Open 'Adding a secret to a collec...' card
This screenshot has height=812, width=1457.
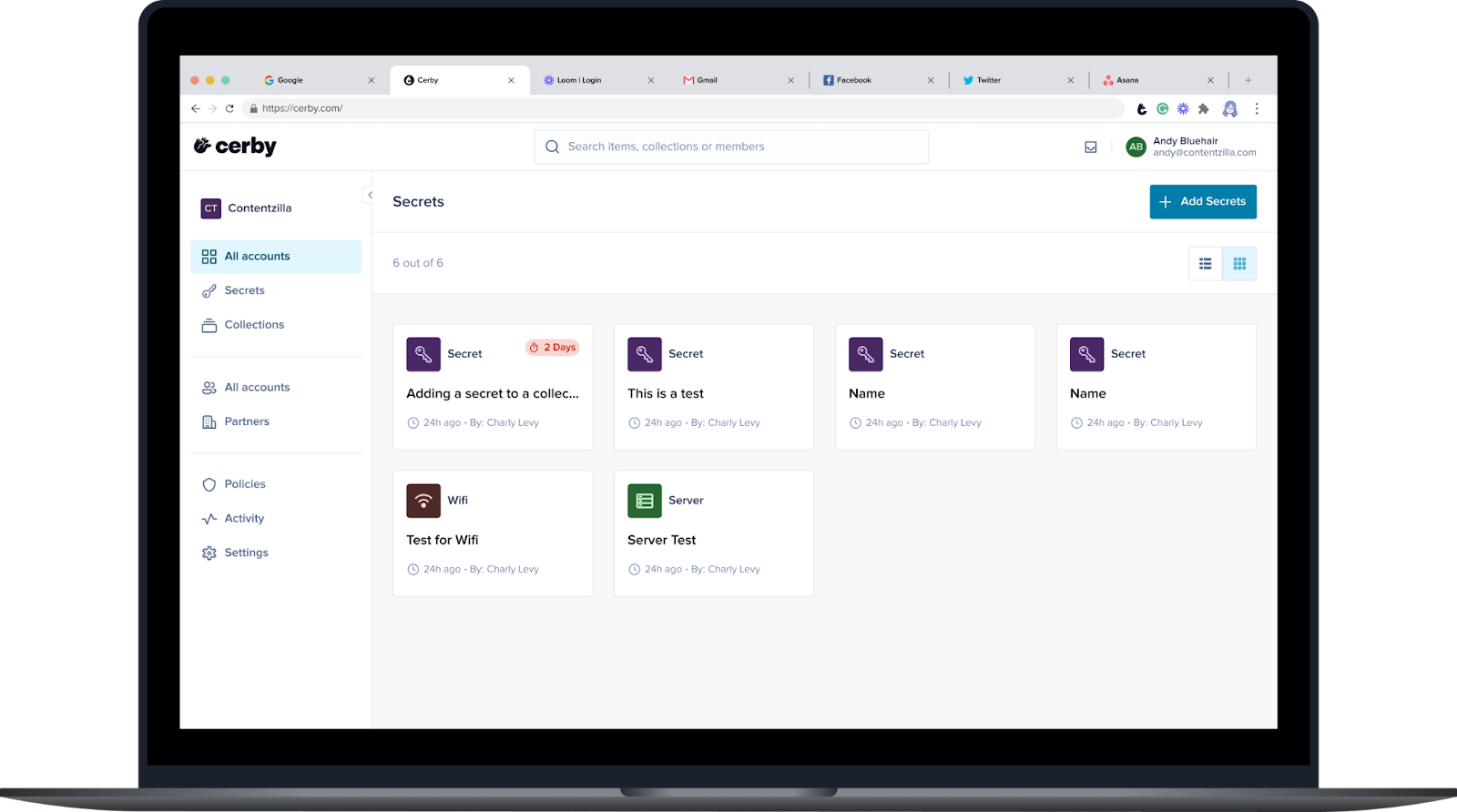[493, 387]
